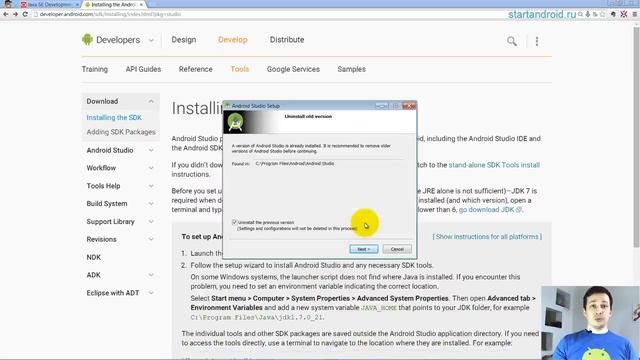
Task: Click Next in the Android Studio Setup dialog
Action: click(x=364, y=249)
